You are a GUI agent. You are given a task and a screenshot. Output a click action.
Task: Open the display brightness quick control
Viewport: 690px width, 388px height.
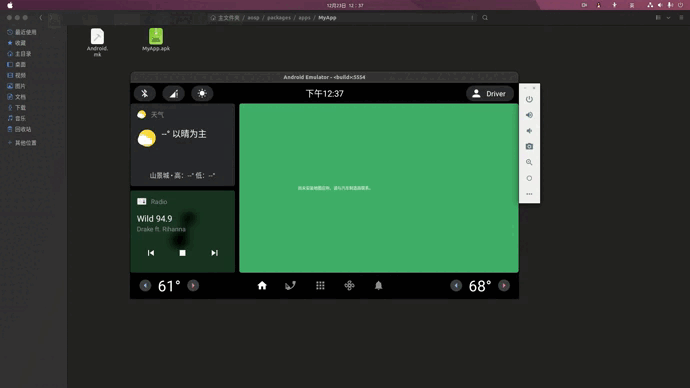click(202, 93)
